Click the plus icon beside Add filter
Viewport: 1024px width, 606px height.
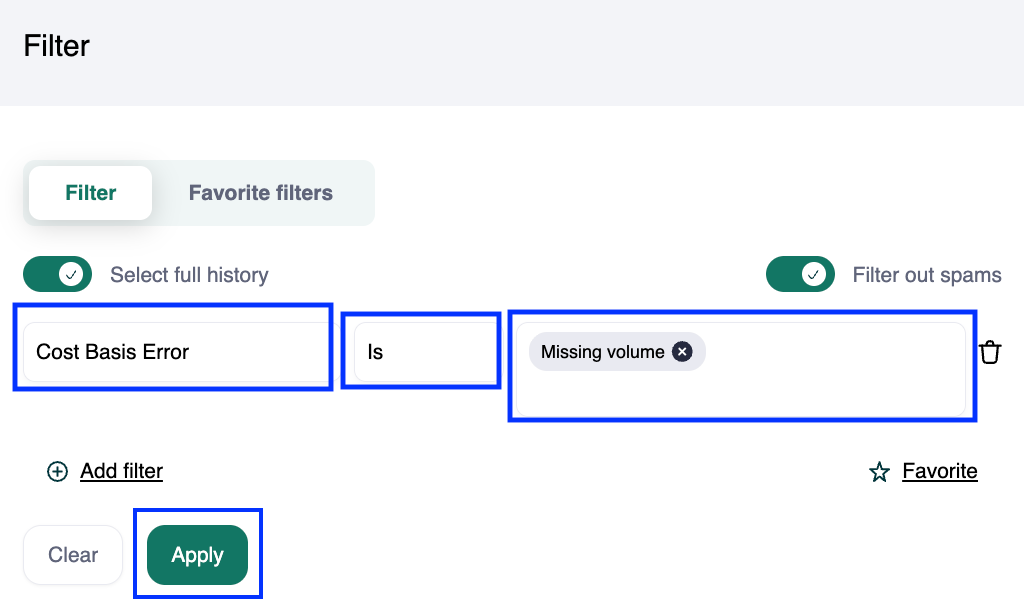pos(58,471)
